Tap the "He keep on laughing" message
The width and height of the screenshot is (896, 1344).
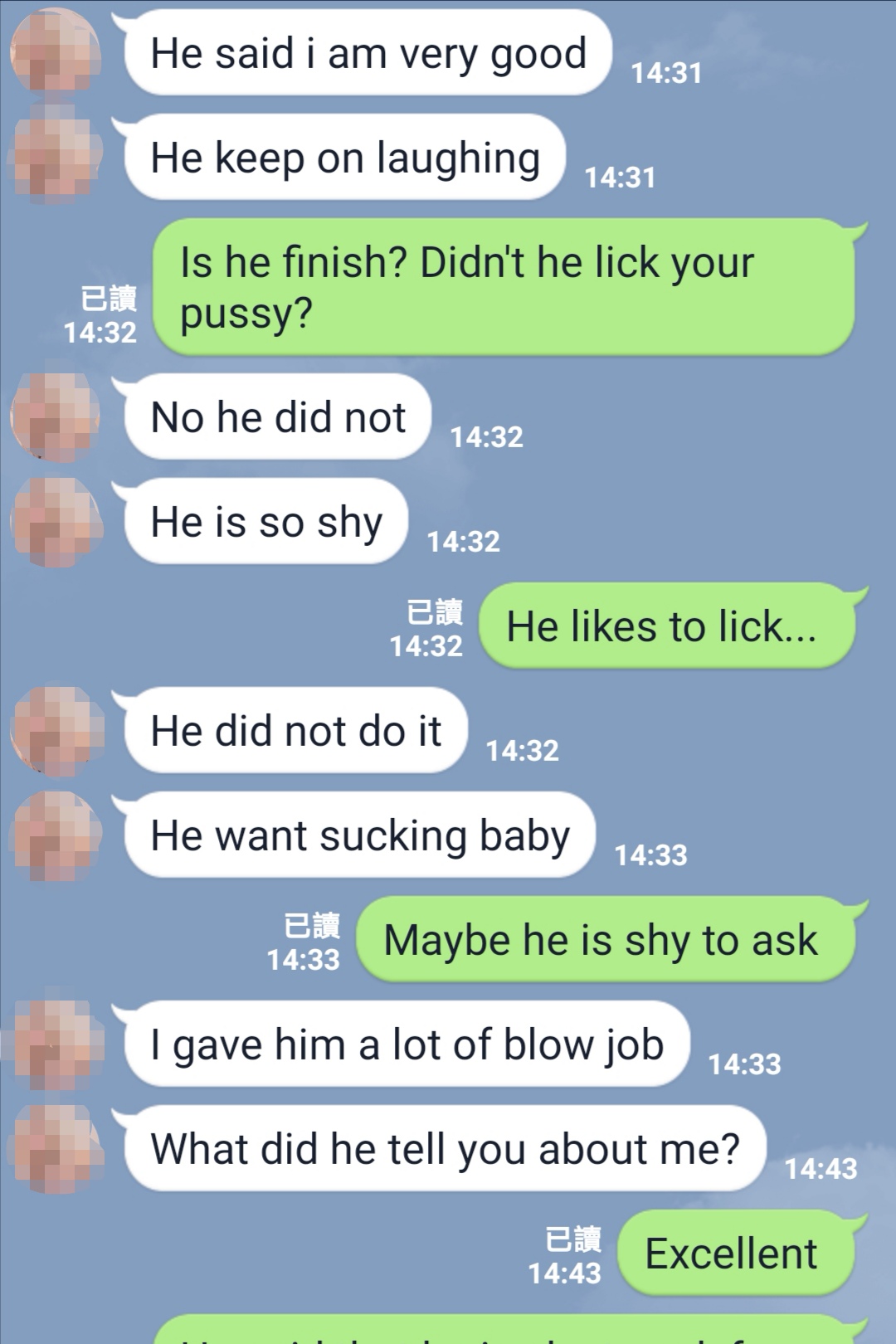(x=344, y=157)
